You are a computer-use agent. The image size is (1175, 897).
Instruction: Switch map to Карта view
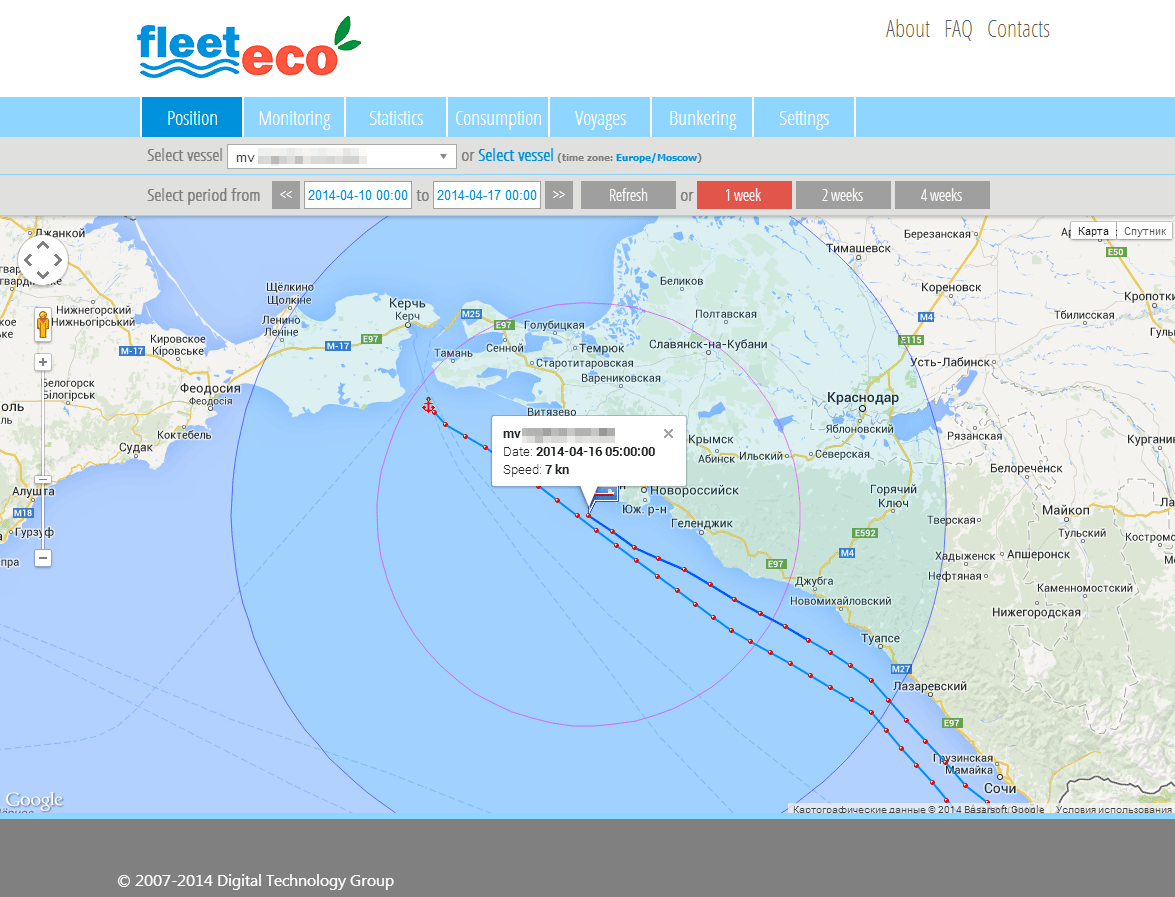(1093, 231)
